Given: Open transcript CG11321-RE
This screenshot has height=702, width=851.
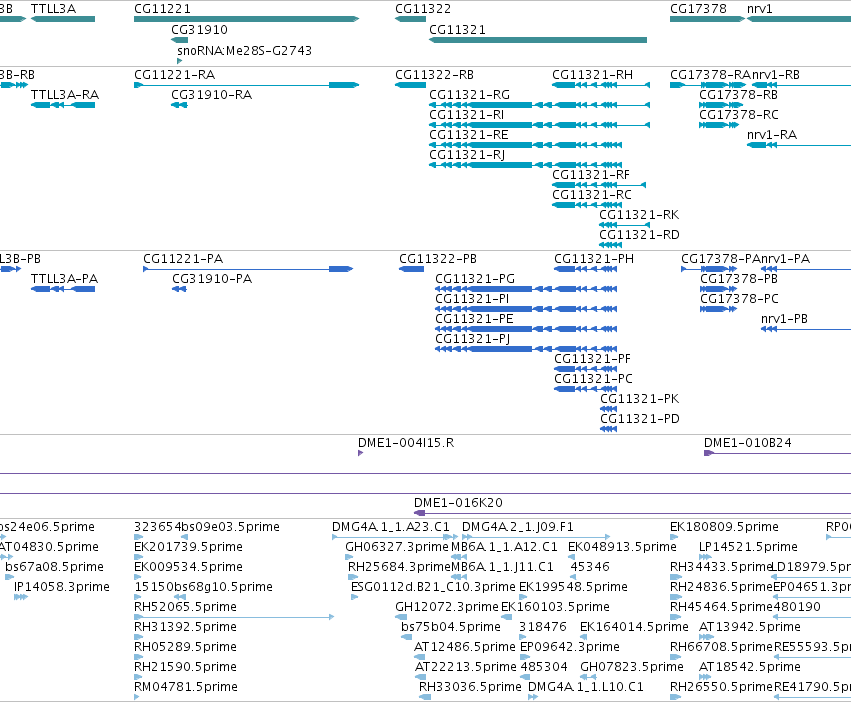Looking at the screenshot, I should (x=468, y=135).
